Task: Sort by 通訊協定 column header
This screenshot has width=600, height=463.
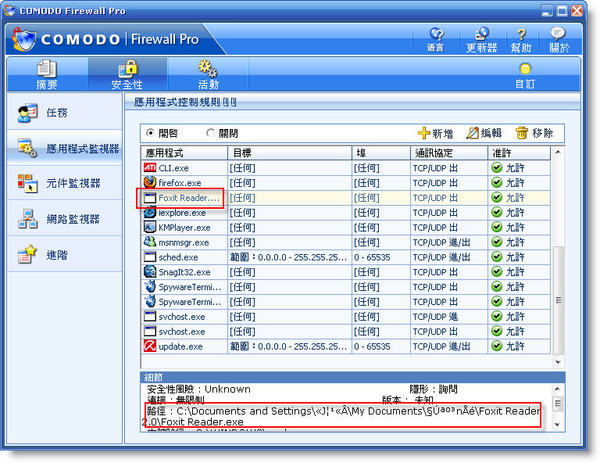Action: coord(448,153)
